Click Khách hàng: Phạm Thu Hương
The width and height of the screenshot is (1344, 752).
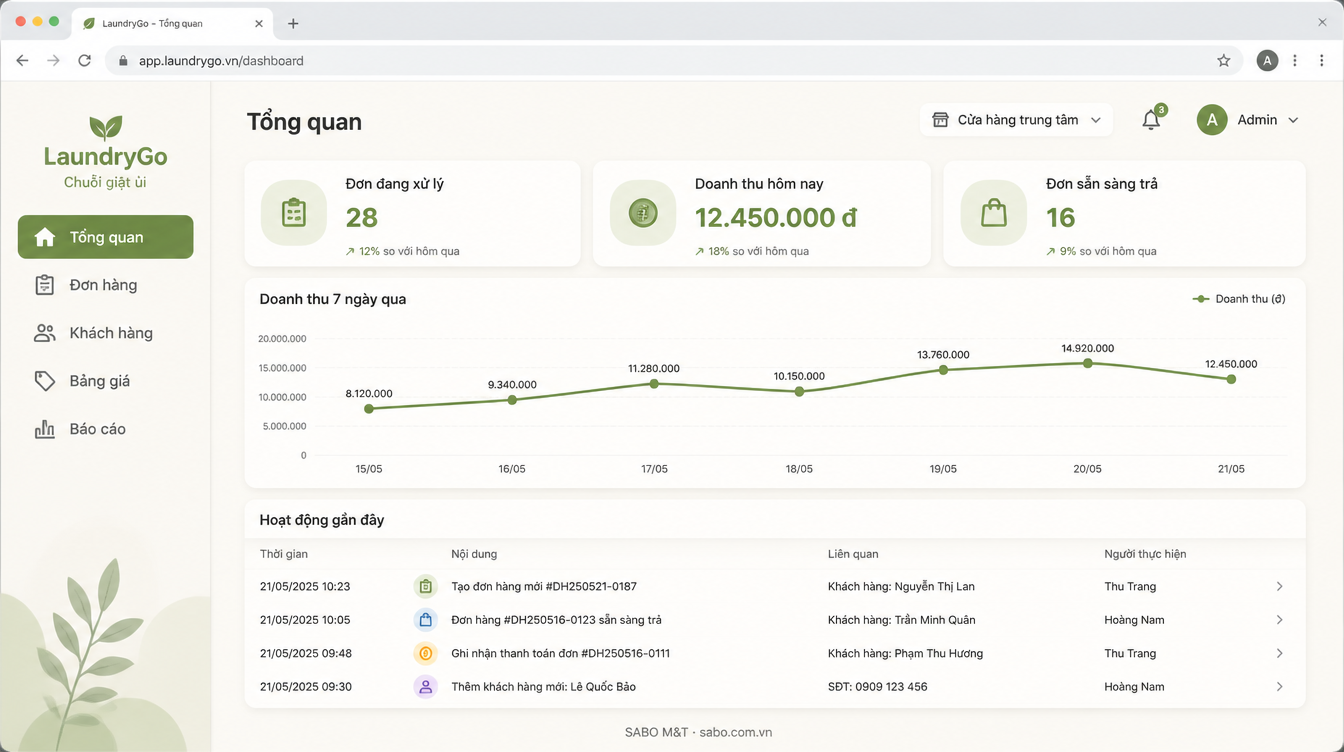pos(905,654)
